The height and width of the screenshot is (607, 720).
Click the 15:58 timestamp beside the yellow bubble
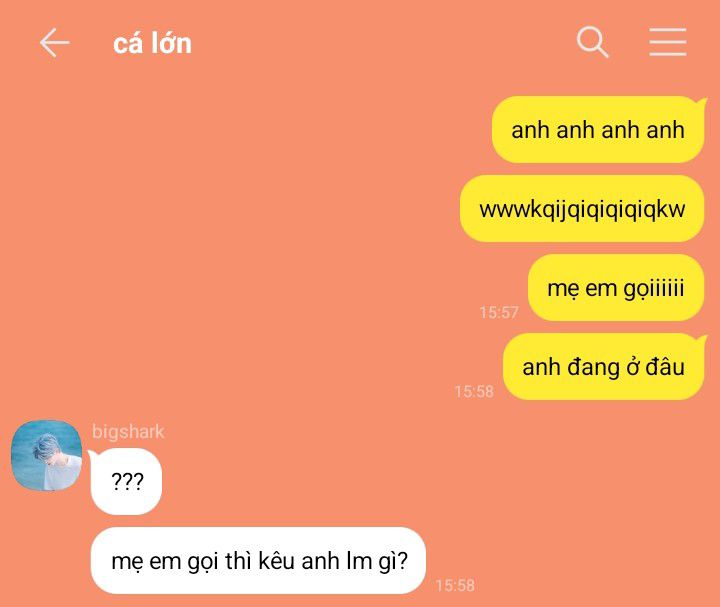pos(474,392)
